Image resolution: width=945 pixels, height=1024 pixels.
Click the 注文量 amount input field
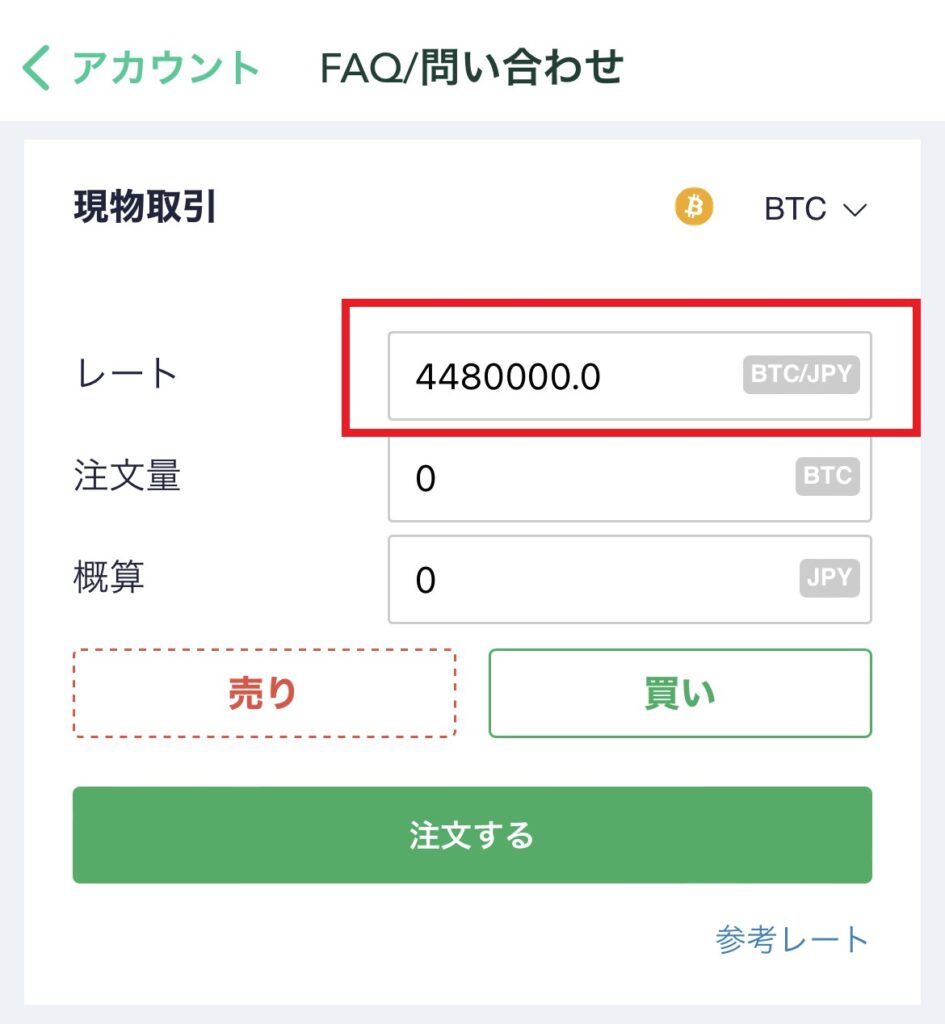(630, 478)
